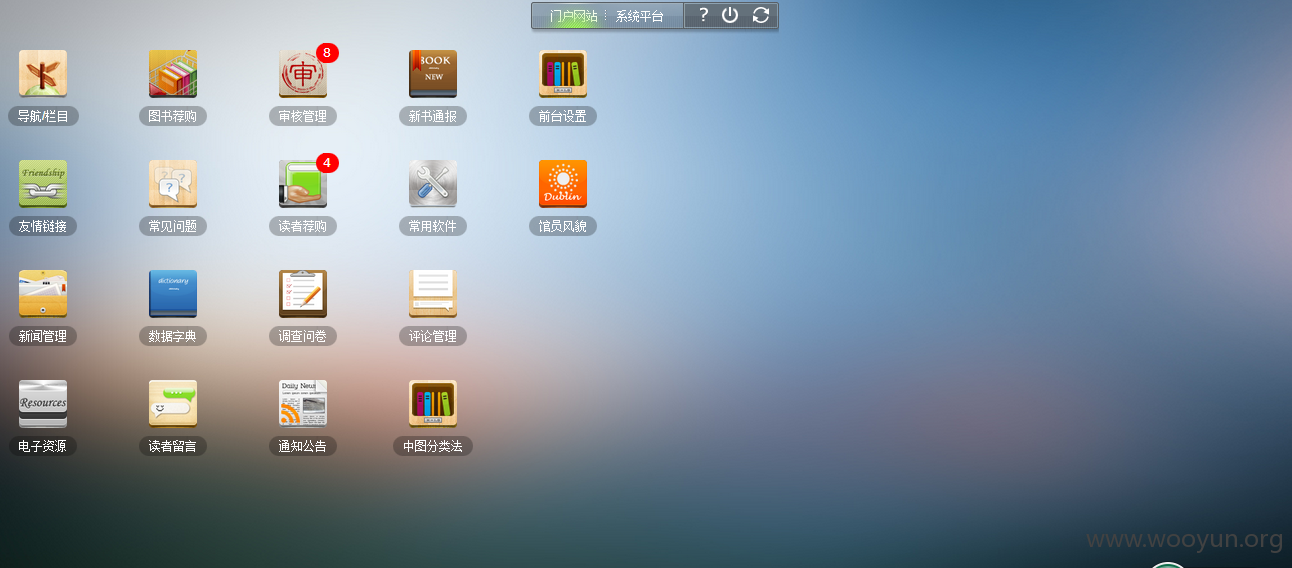Screen dimensions: 1292x568
Task: Switch to the 系统平台 tab
Action: click(640, 16)
